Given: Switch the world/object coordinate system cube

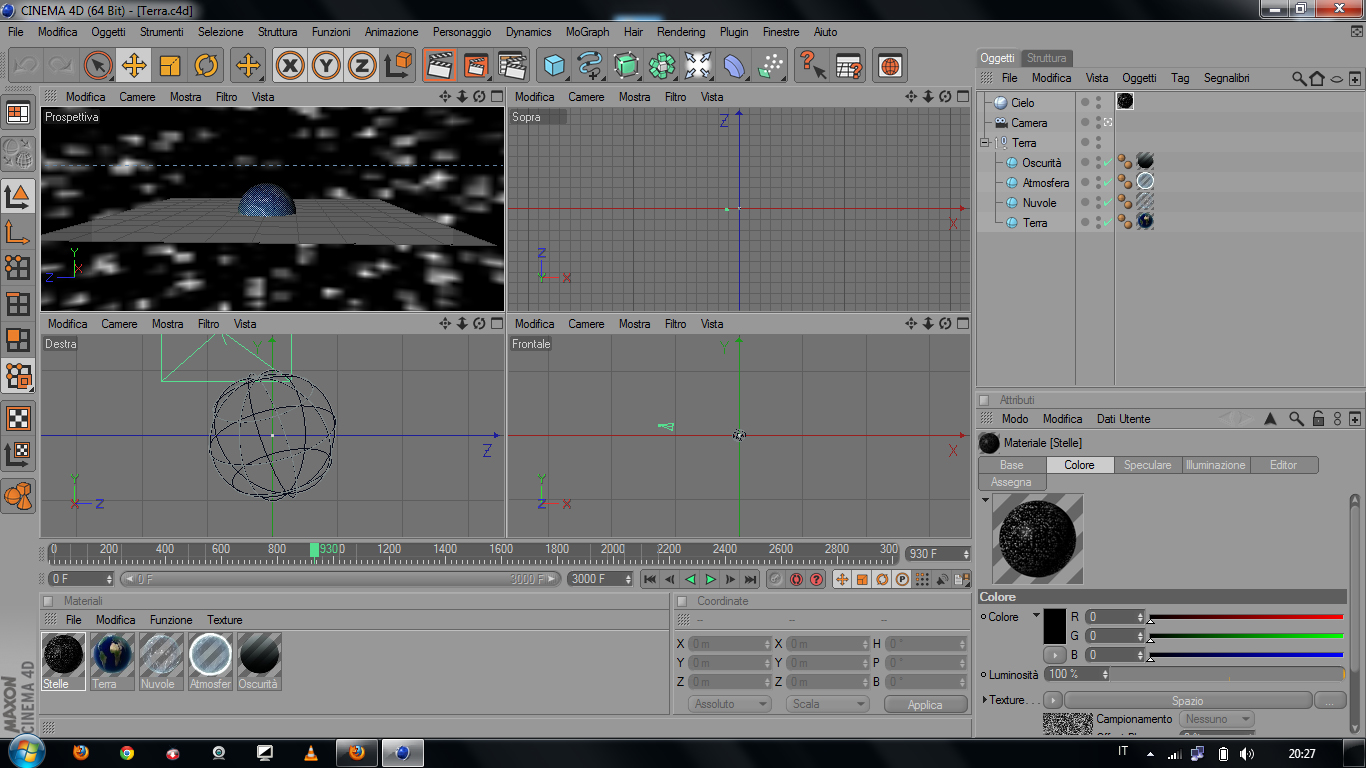Looking at the screenshot, I should [x=398, y=66].
